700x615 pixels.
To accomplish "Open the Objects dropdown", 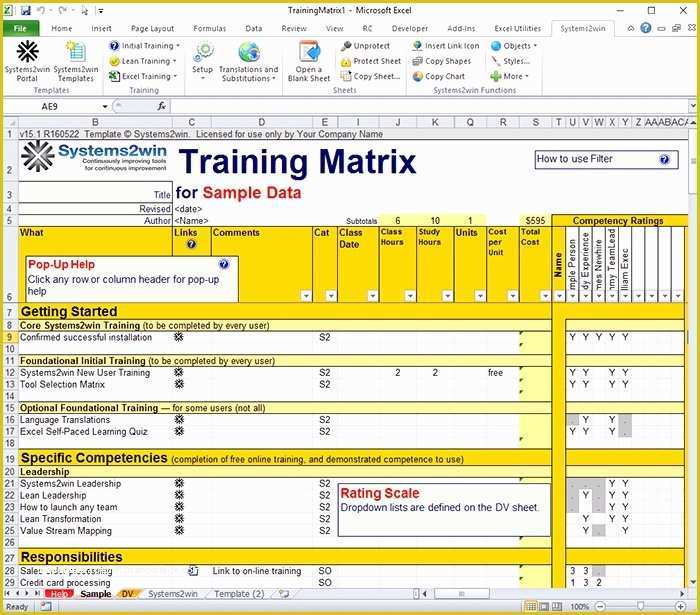I will point(514,46).
